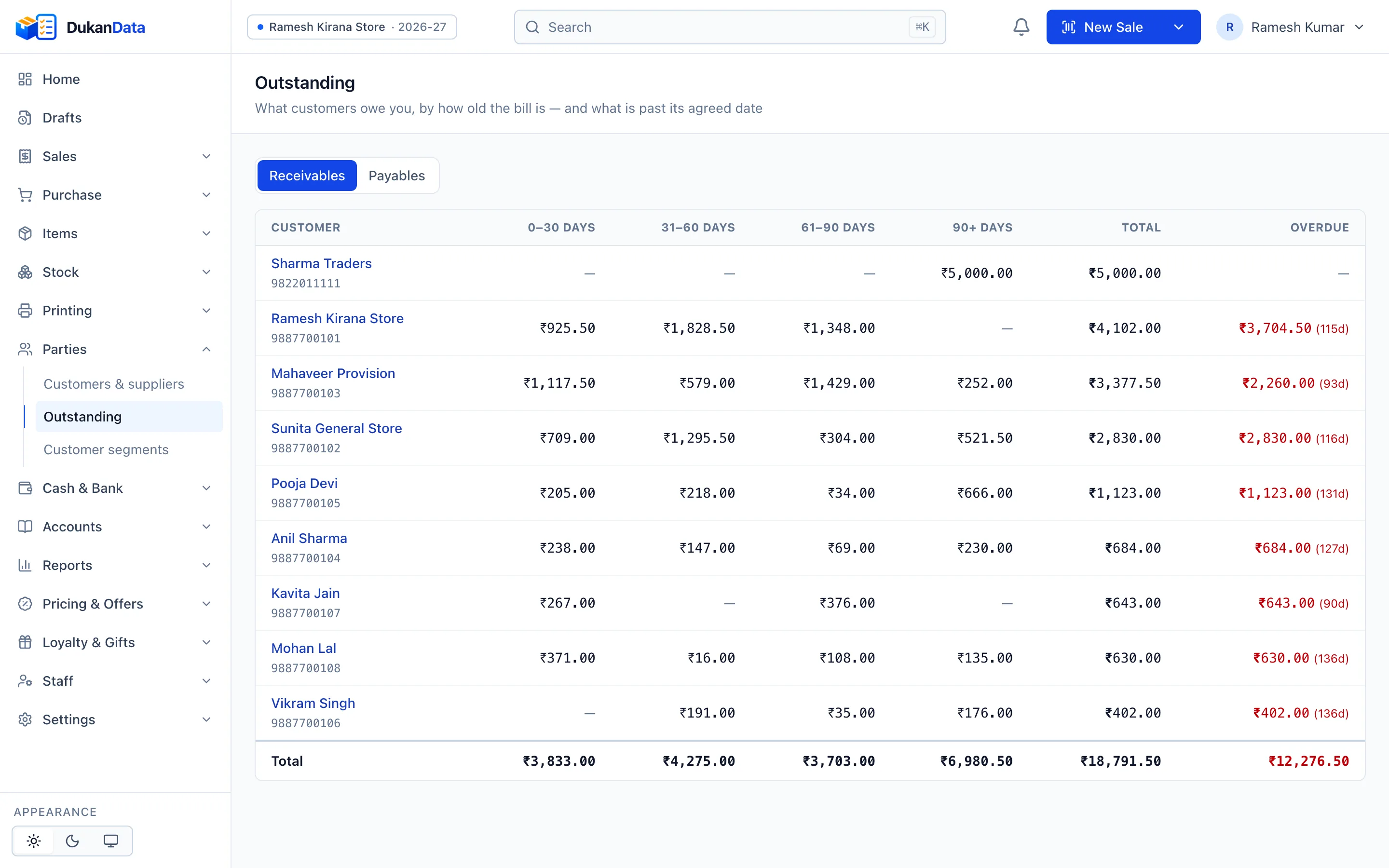Open Sharma Traders customer link

(321, 263)
